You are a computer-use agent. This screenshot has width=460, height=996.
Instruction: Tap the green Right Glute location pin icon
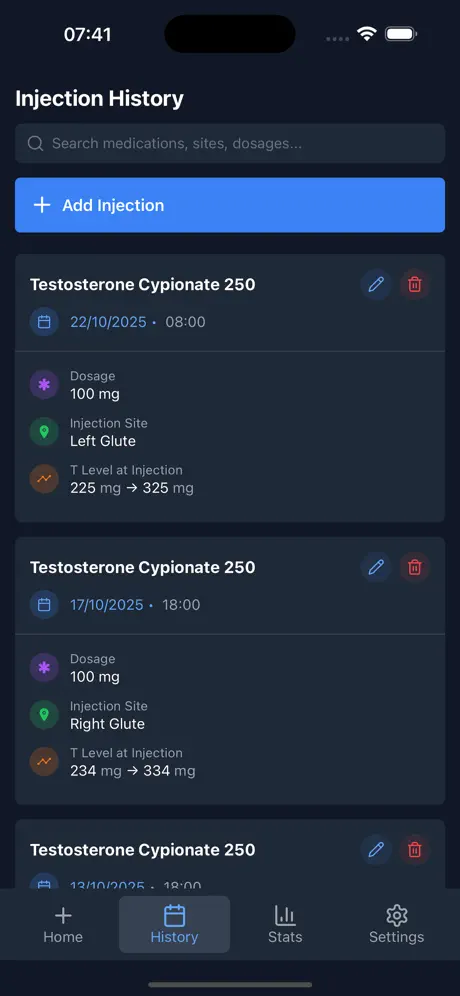[x=44, y=715]
